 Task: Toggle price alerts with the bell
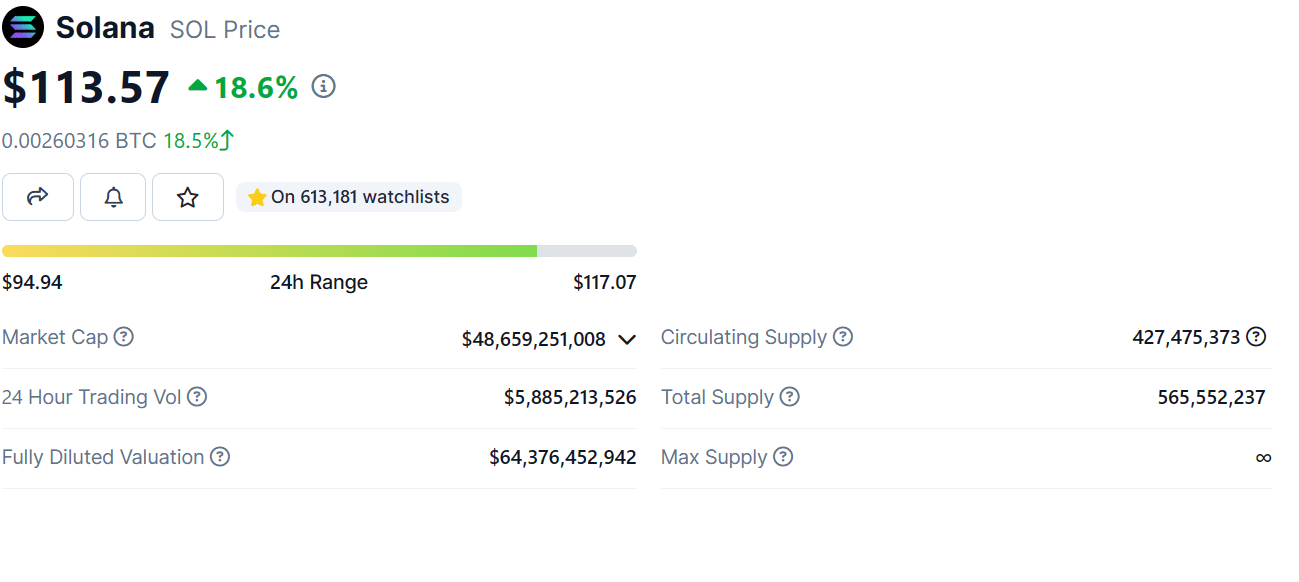[x=112, y=197]
